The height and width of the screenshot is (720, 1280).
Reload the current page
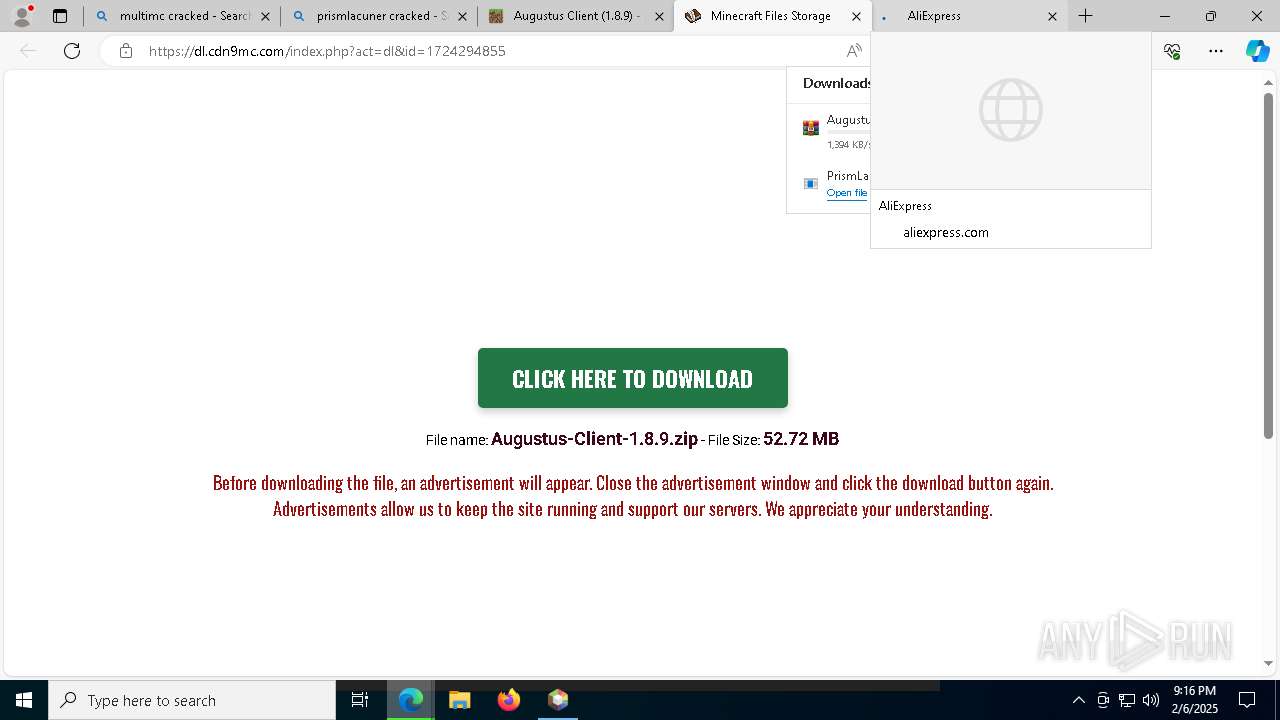pyautogui.click(x=72, y=51)
